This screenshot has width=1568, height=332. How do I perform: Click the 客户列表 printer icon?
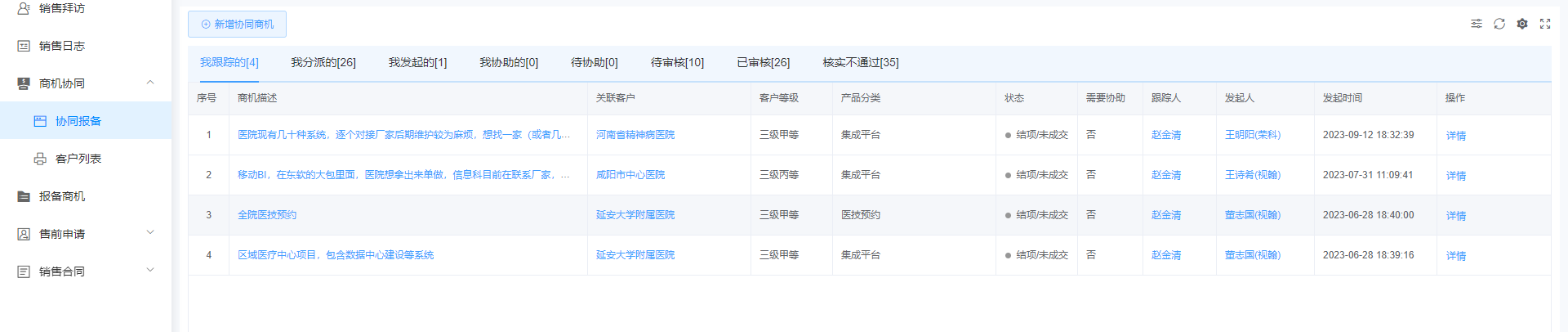(x=40, y=159)
